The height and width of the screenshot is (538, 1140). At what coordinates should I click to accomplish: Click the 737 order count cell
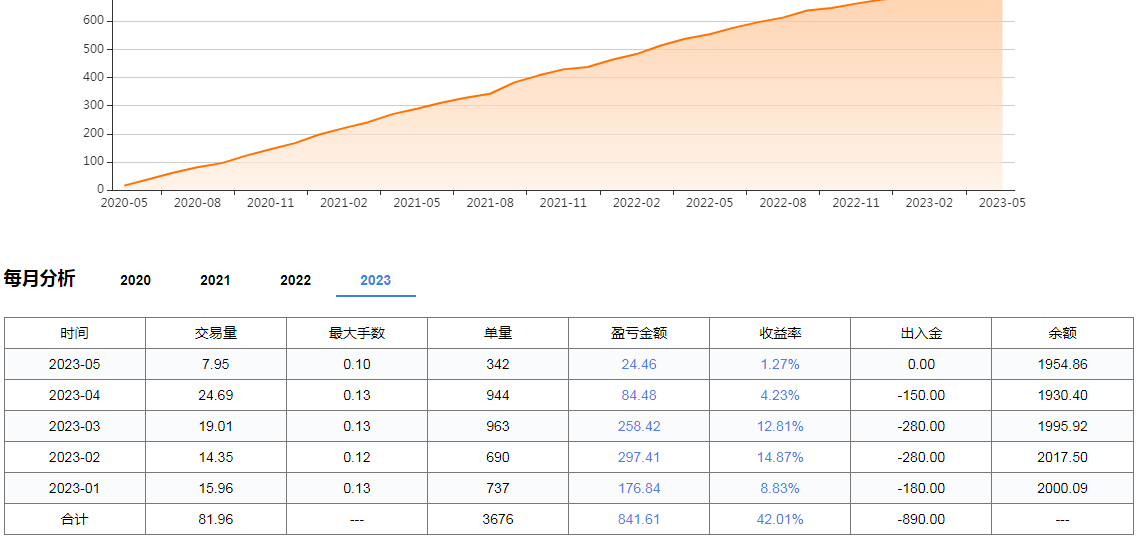(498, 489)
